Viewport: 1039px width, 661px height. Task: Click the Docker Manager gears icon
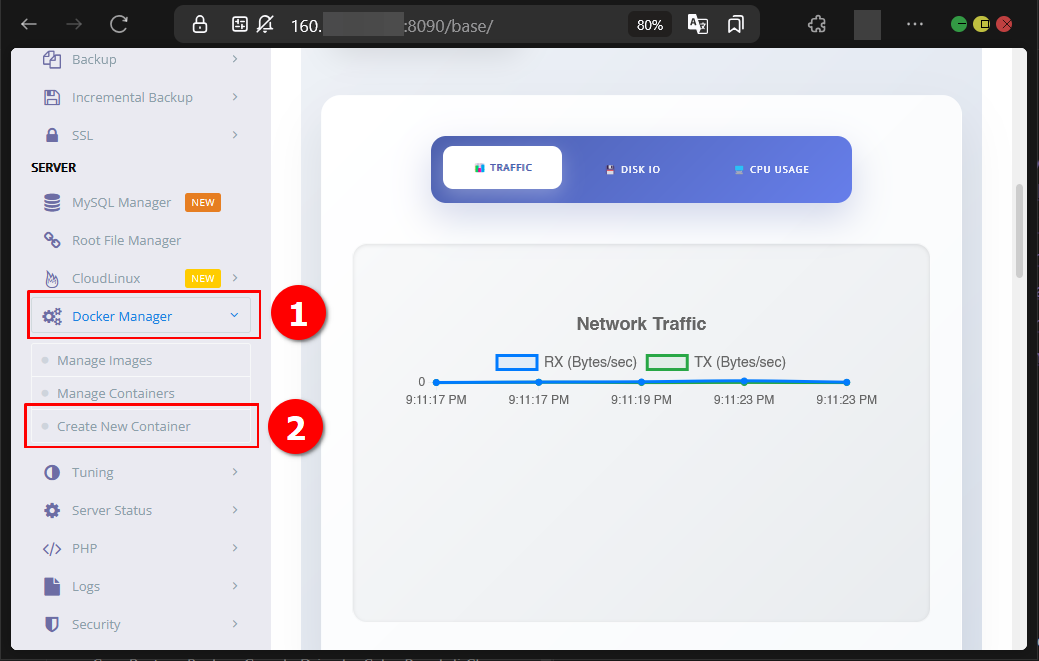click(52, 317)
